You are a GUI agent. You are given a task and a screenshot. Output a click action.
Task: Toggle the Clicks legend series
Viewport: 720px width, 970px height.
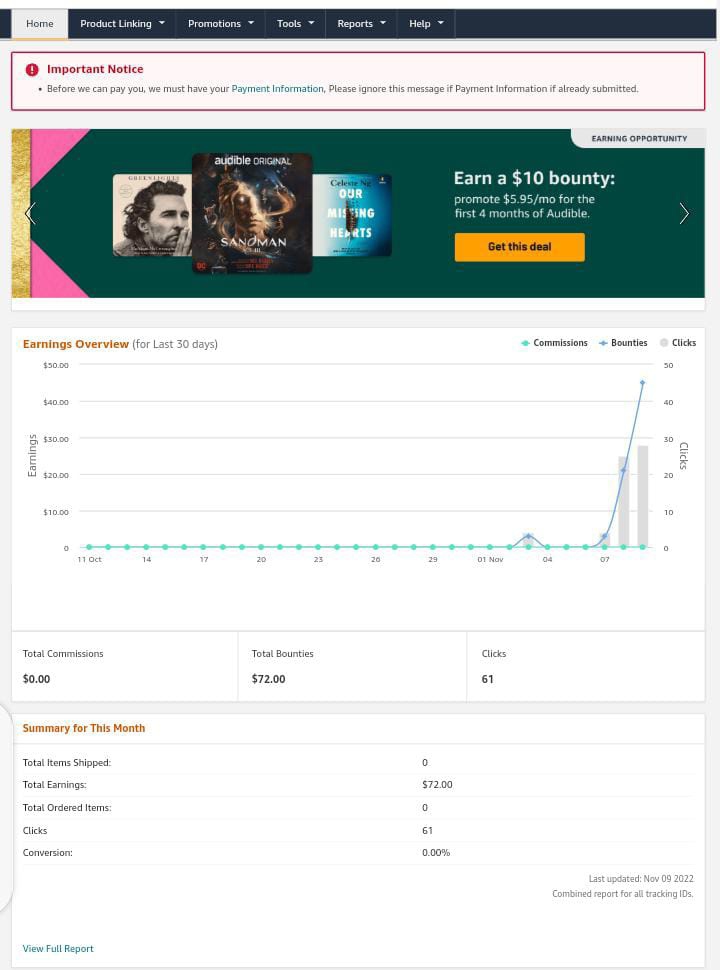click(677, 343)
